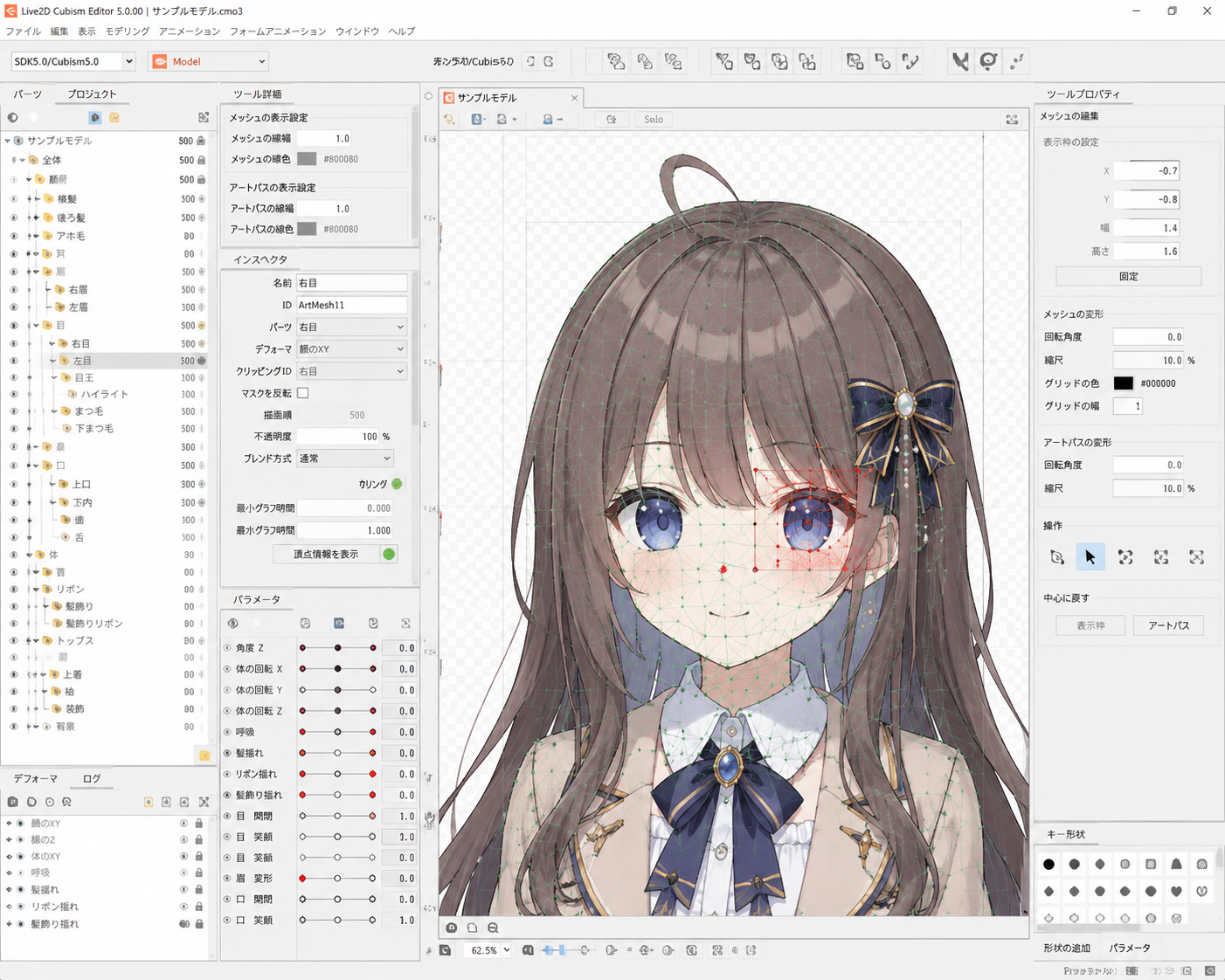Open the ファイル menu
Screen dimensions: 1225x980
[23, 31]
